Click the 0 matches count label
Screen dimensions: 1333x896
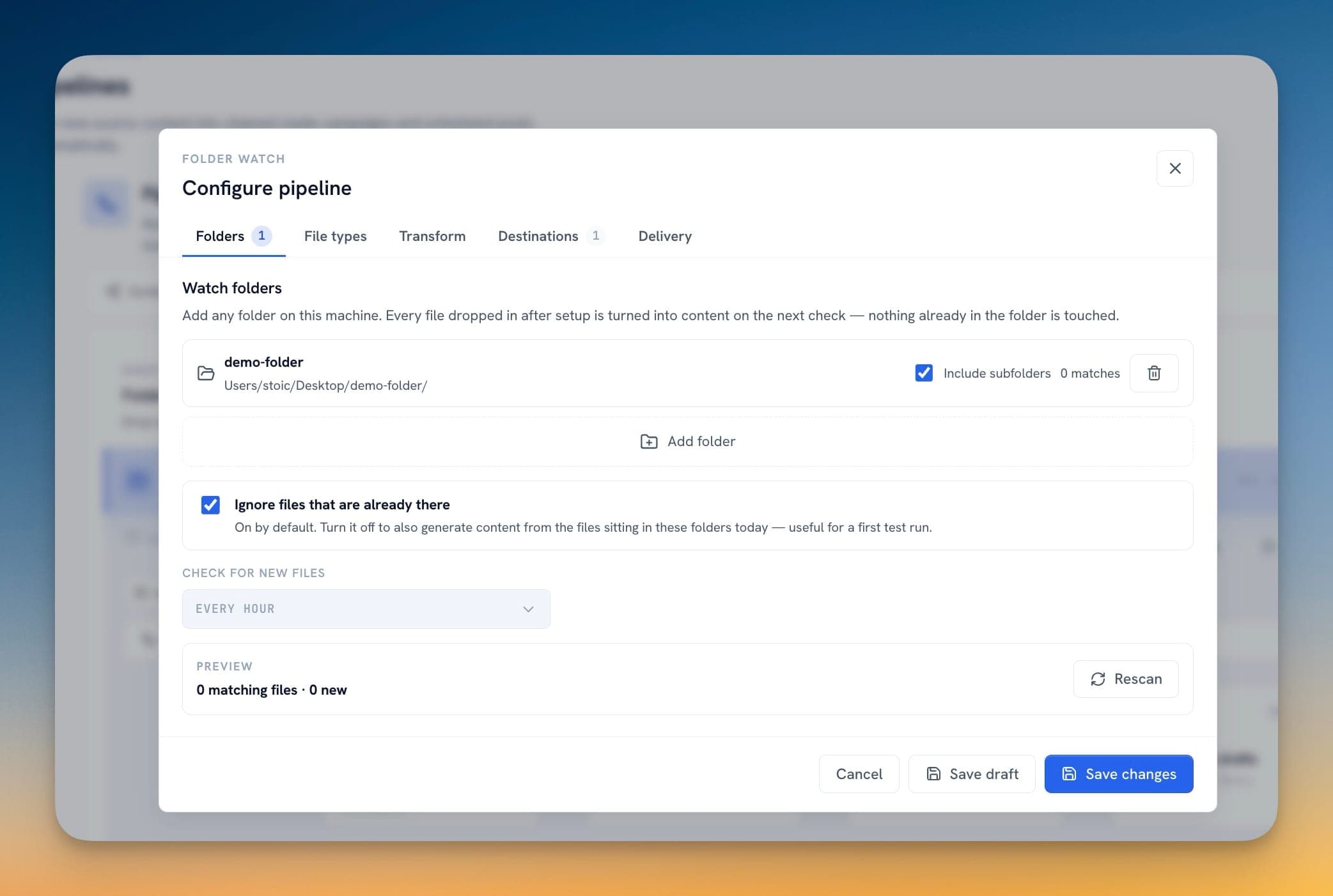1089,373
